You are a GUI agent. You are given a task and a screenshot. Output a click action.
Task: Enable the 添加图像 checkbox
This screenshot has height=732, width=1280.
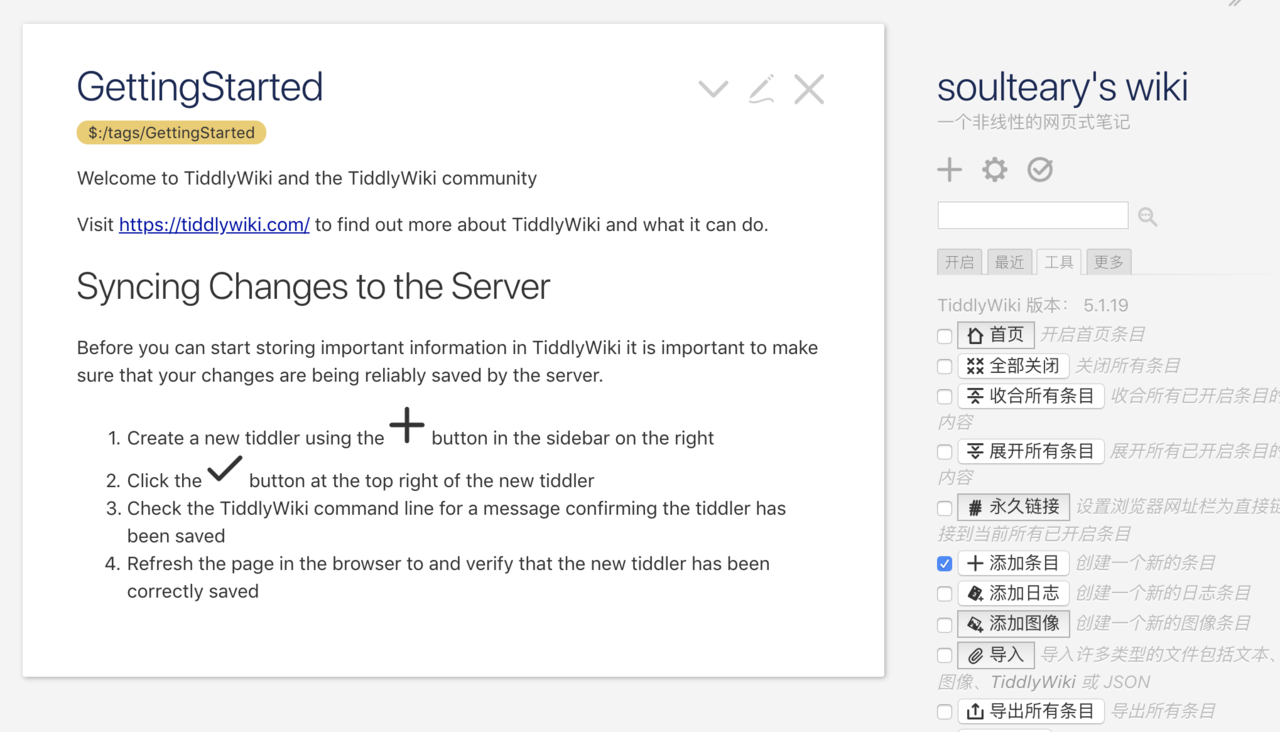coord(944,625)
